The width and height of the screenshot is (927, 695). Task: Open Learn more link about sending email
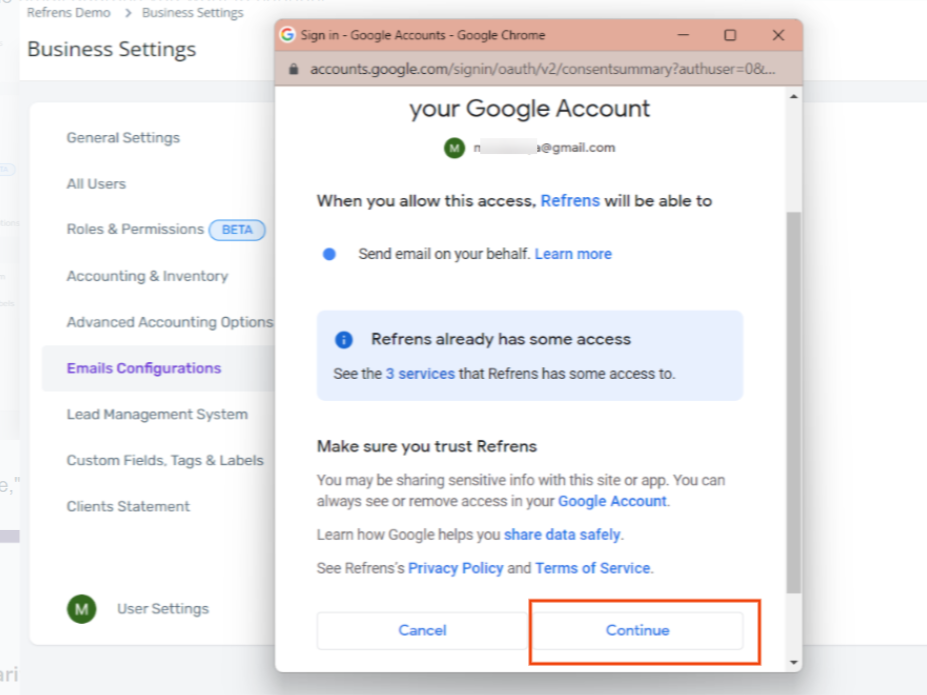573,254
